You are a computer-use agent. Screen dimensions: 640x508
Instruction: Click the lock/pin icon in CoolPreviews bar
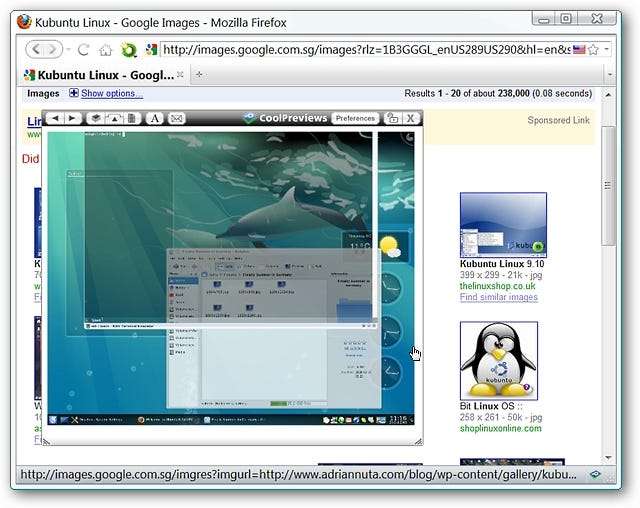click(392, 118)
